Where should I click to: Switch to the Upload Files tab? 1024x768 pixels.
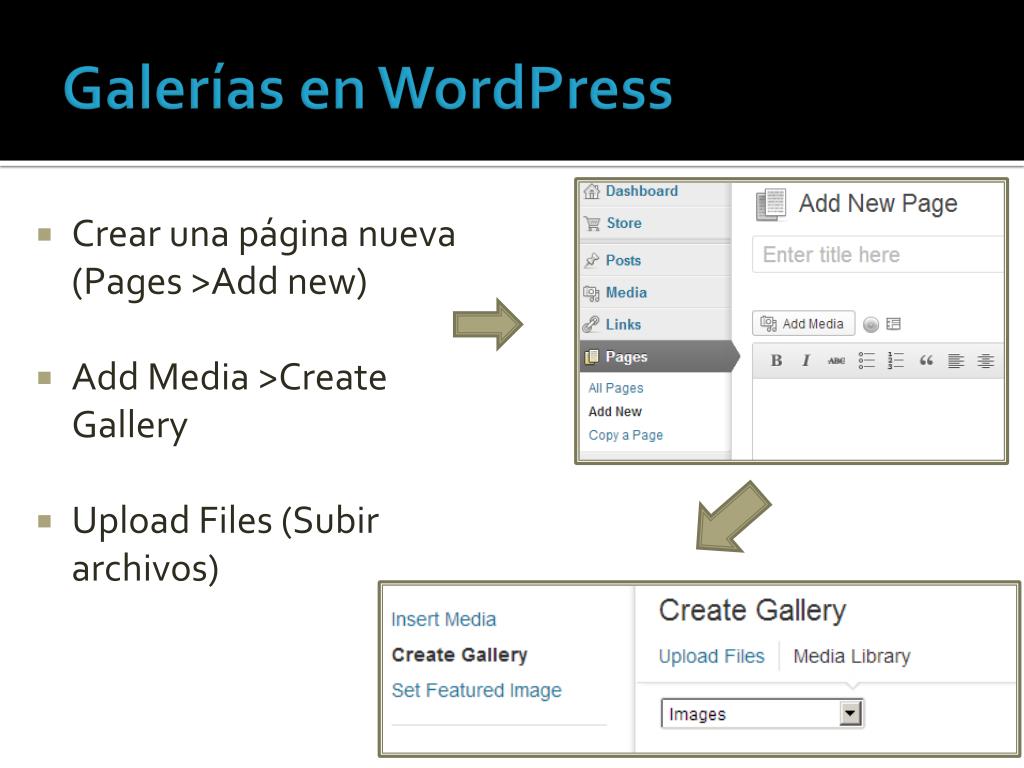pos(711,656)
